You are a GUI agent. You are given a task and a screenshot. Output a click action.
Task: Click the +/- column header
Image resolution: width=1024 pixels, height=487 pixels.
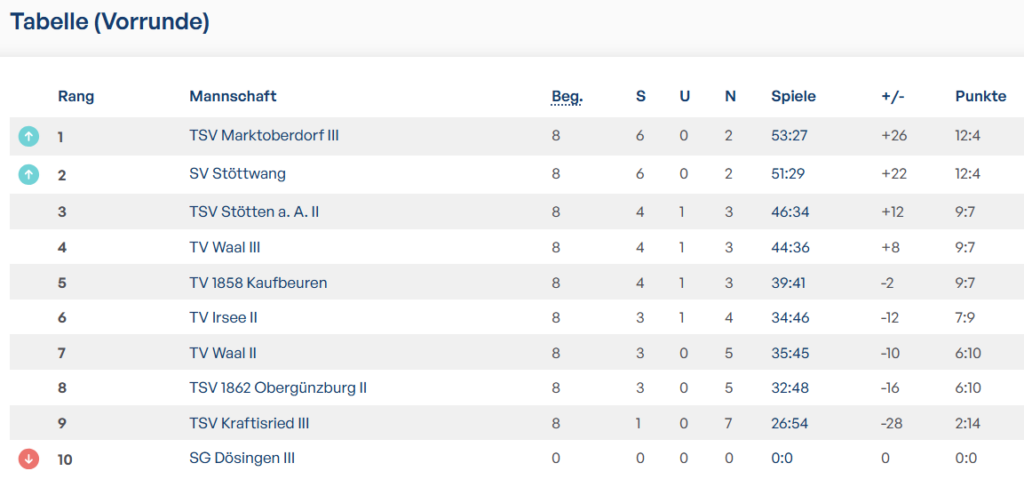coord(892,97)
